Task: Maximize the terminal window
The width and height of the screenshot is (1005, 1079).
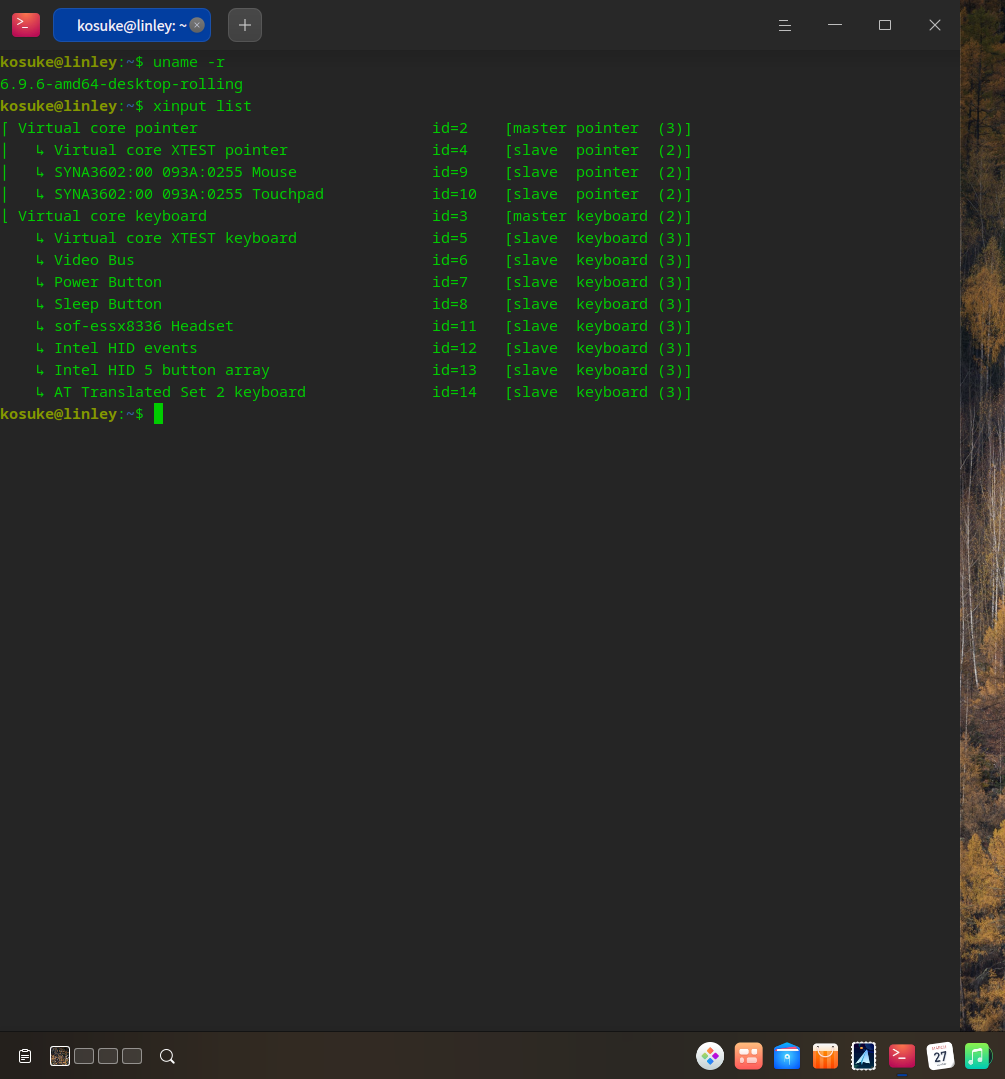Action: pos(885,25)
